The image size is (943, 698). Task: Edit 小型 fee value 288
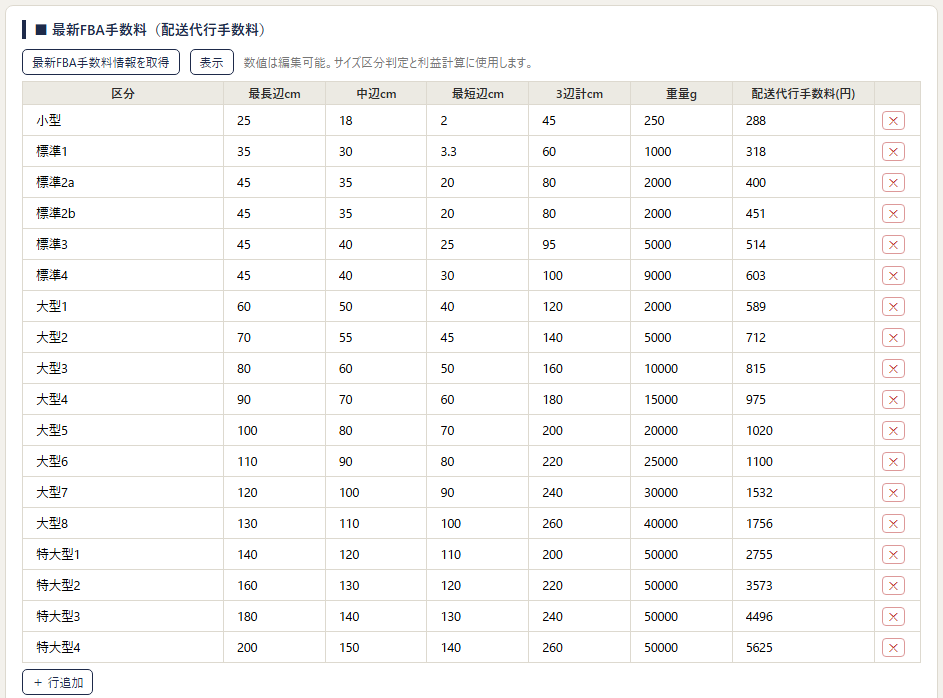point(803,121)
